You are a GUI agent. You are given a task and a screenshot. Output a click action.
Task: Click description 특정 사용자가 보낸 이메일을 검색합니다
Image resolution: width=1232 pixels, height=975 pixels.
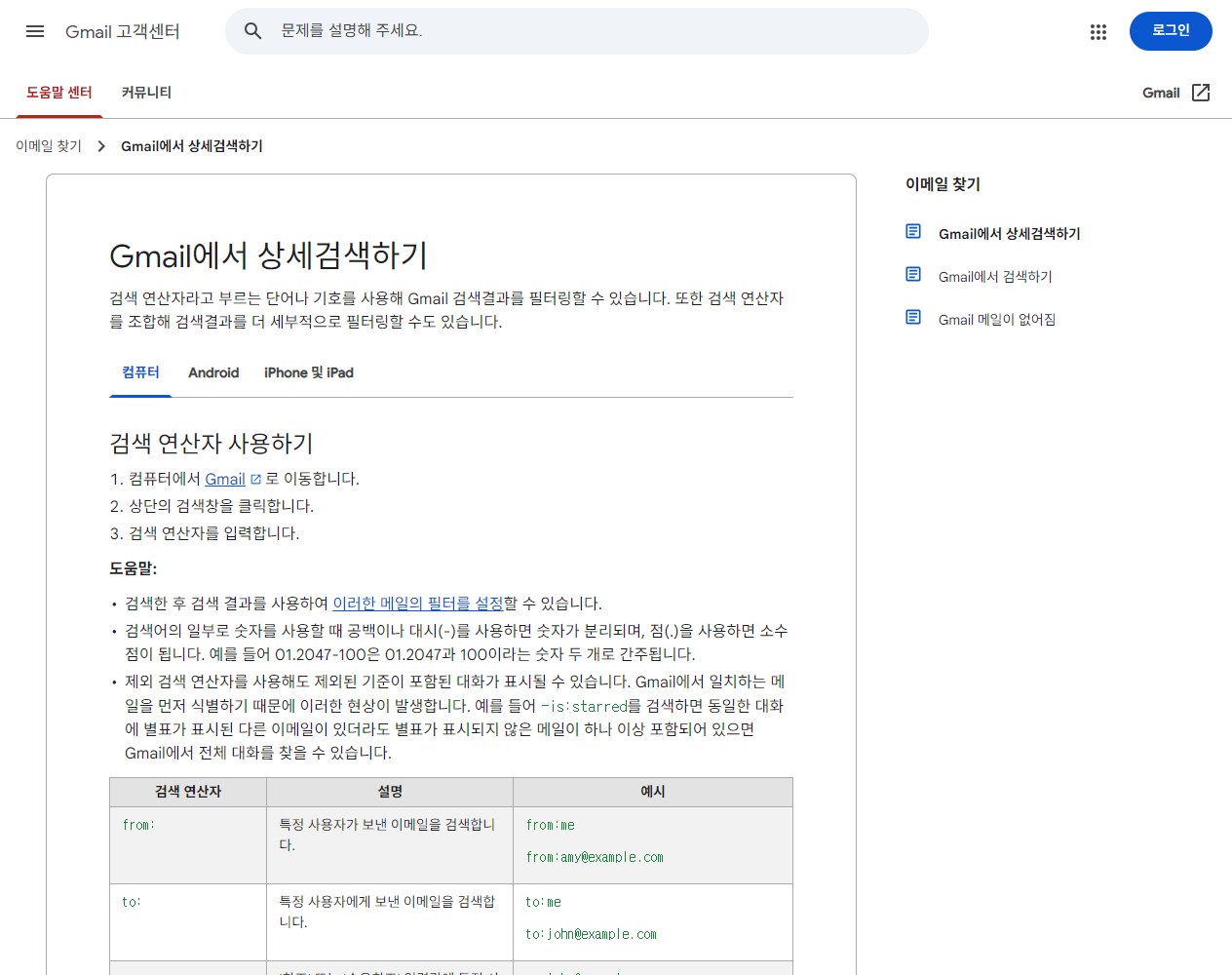coord(387,835)
